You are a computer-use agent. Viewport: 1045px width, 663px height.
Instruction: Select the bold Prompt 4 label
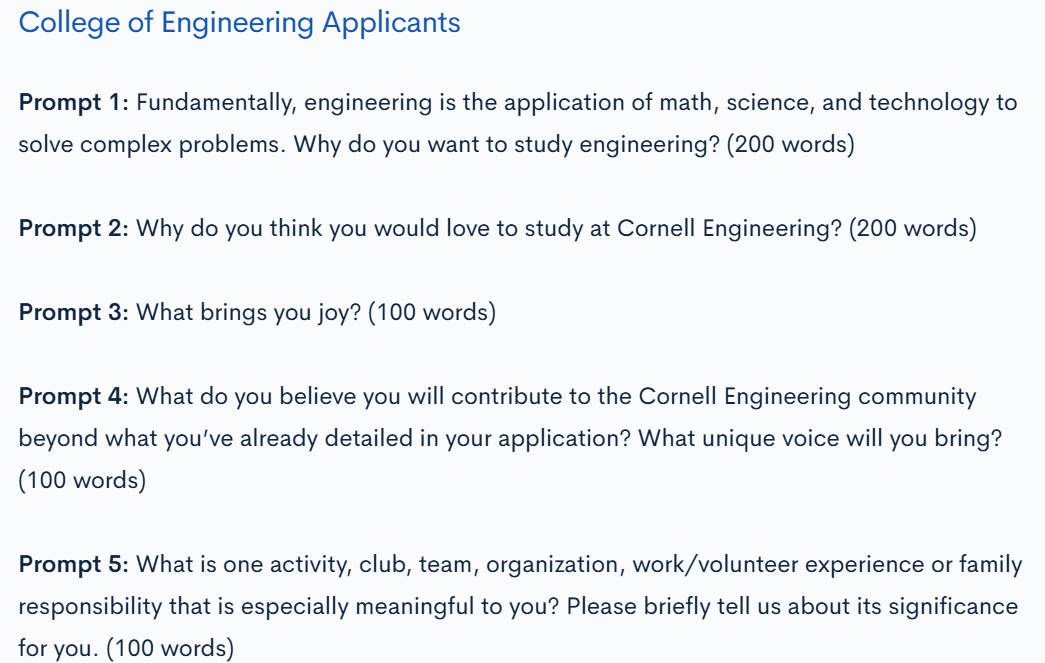[73, 397]
